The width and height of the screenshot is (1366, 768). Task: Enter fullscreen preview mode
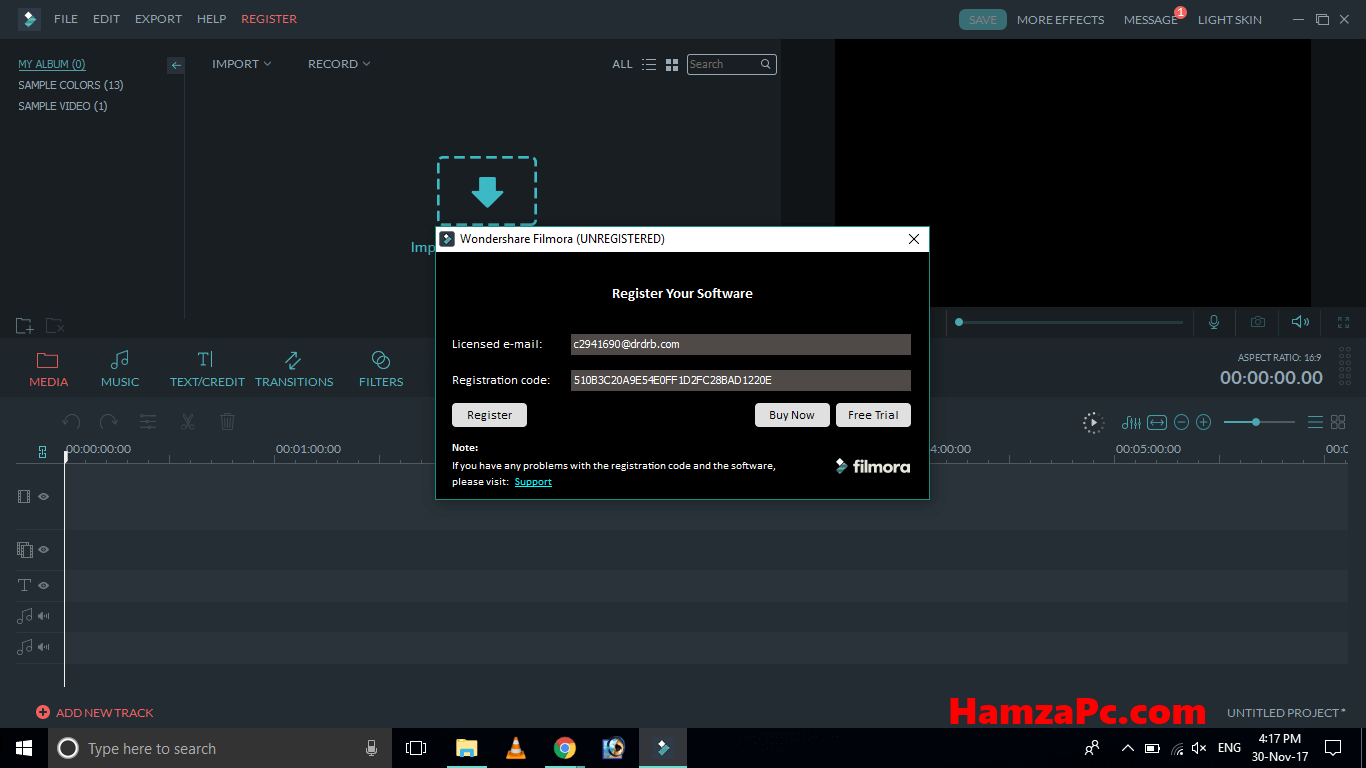click(x=1343, y=322)
